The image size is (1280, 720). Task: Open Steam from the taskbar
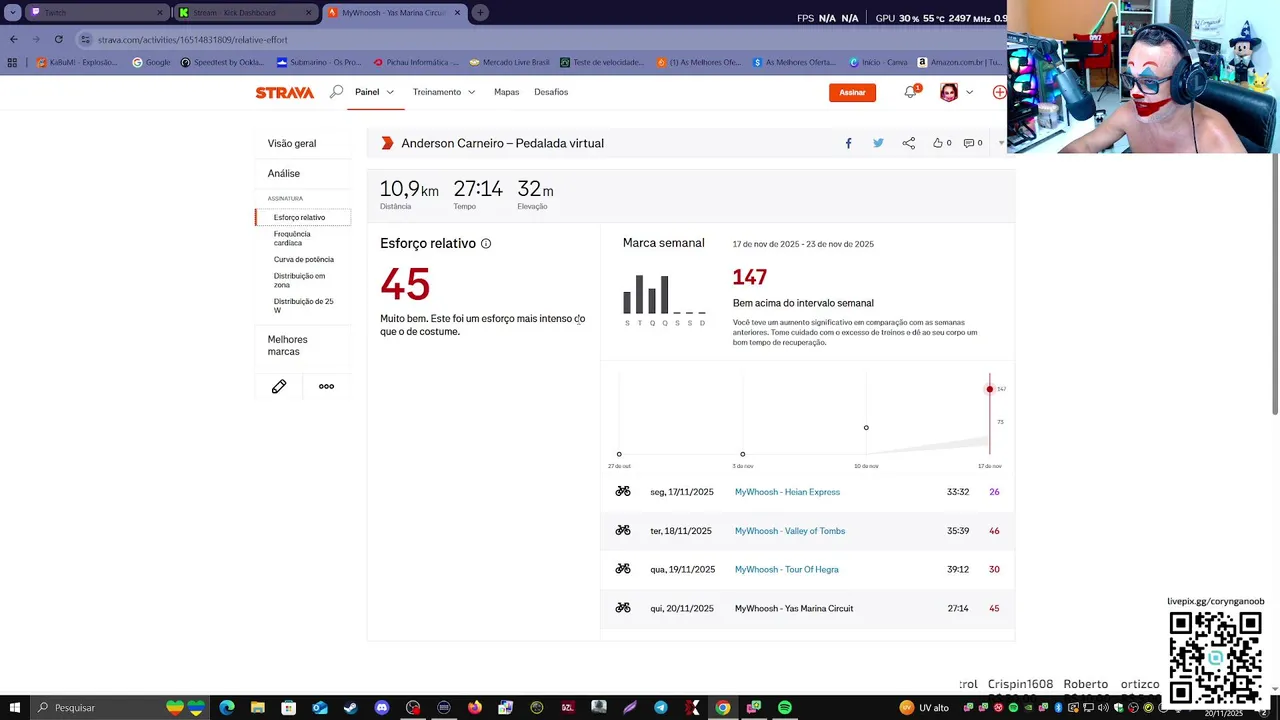click(x=350, y=707)
